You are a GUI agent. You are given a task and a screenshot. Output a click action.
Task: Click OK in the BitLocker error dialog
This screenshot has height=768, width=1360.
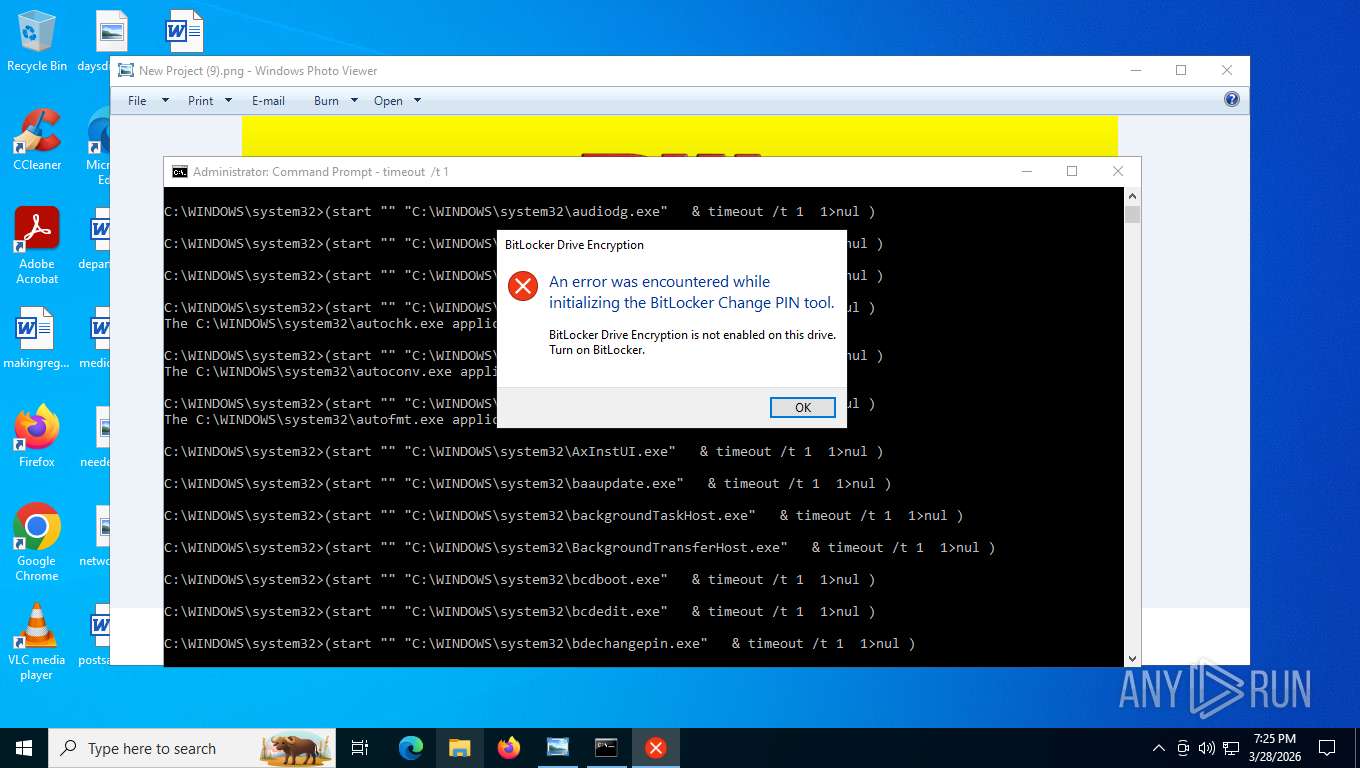point(803,407)
